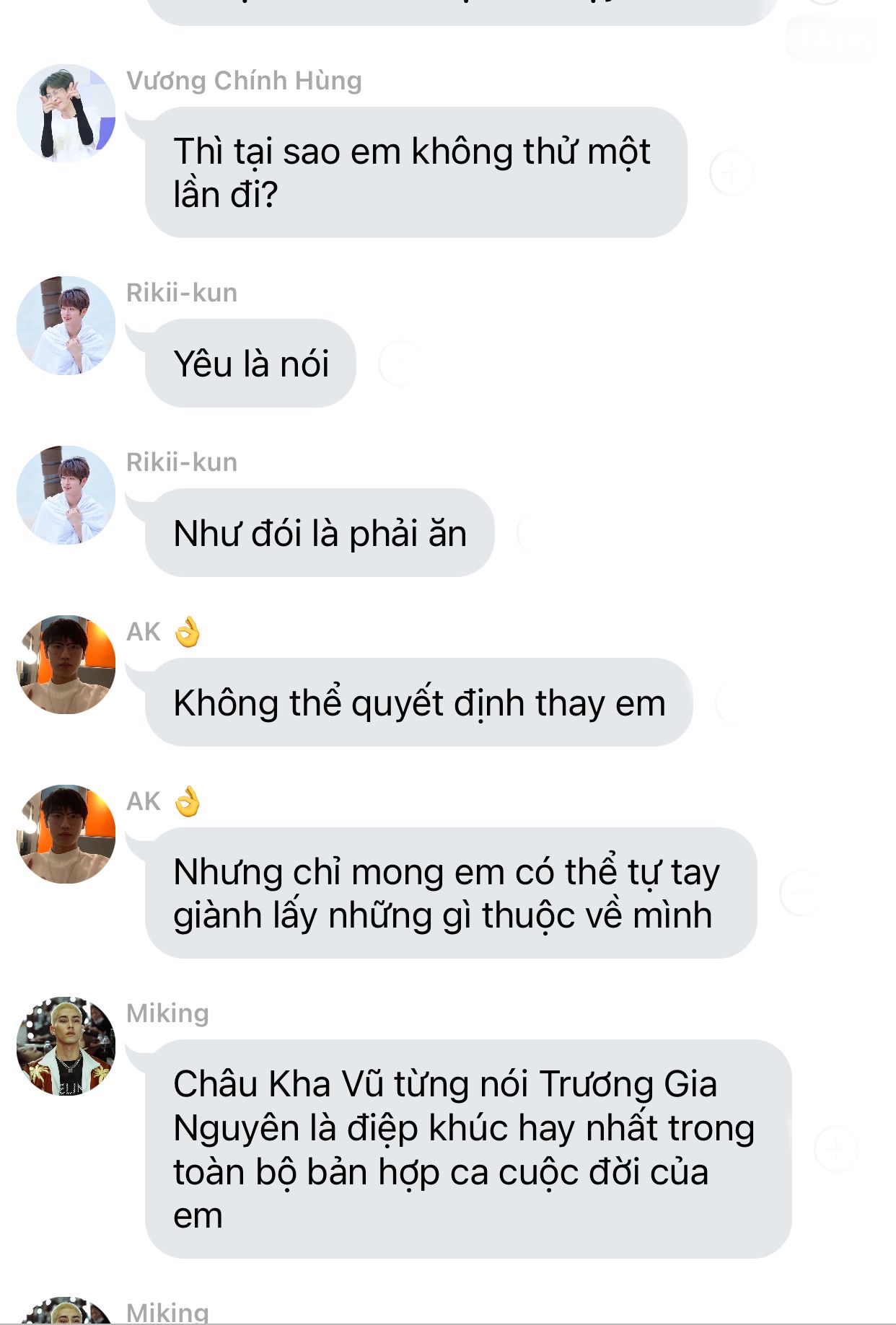Viewport: 896px width, 1325px height.
Task: Tap sender name Miking above Châu Kha Vũ message
Action: coord(167,1013)
